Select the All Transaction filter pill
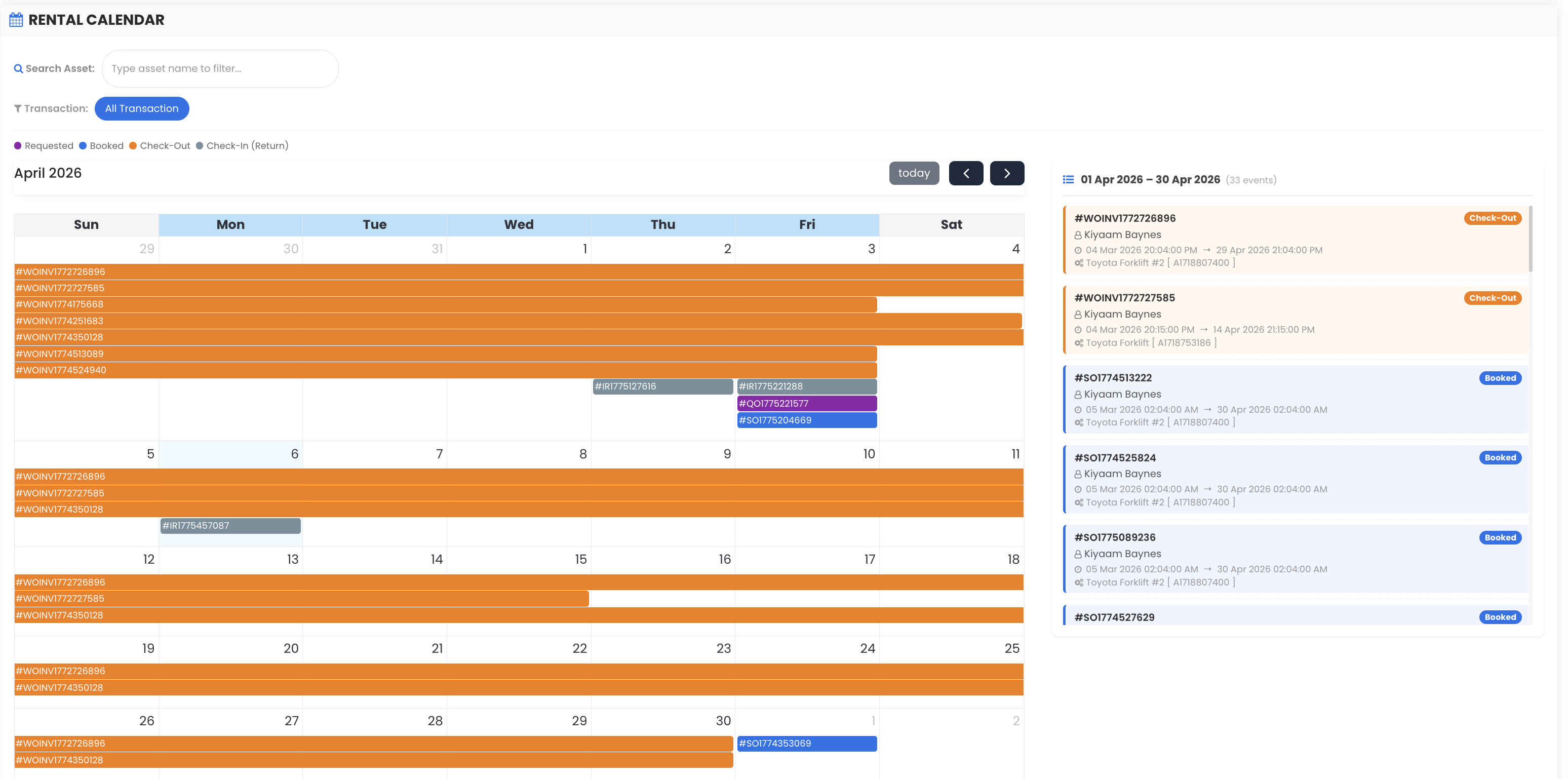Screen dimensions: 1568x779 coord(142,109)
